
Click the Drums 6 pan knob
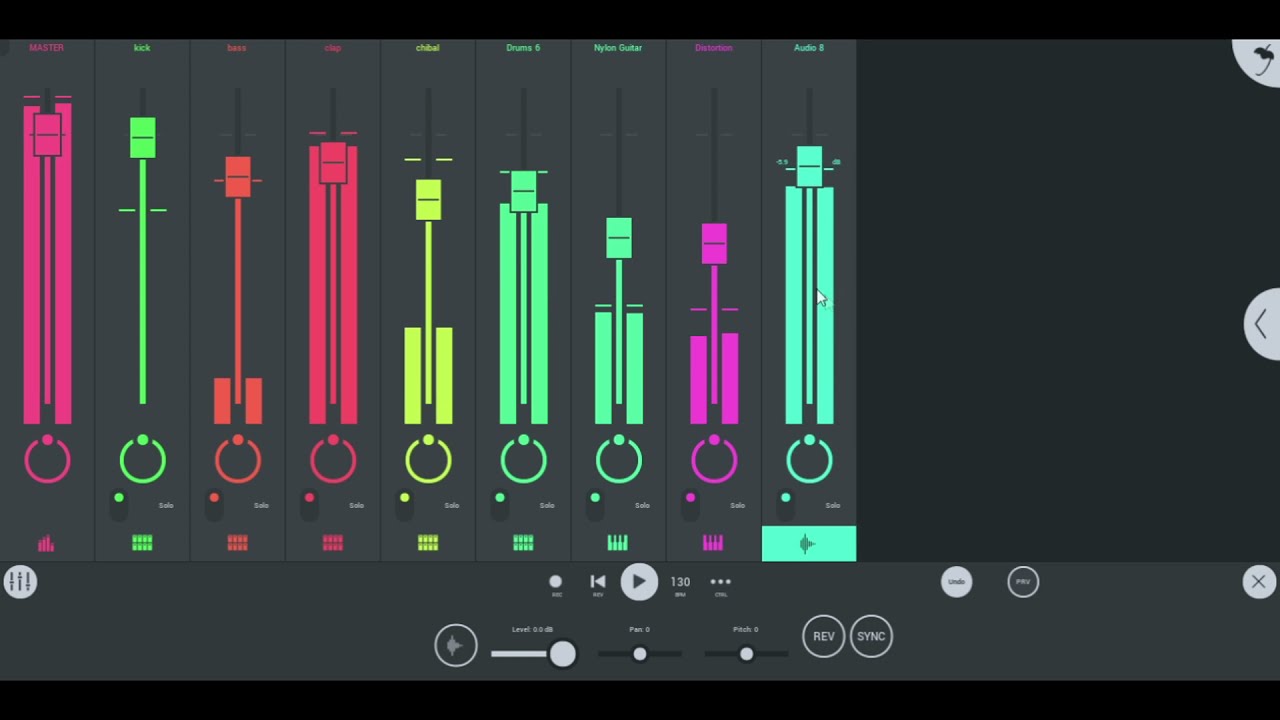coord(523,460)
